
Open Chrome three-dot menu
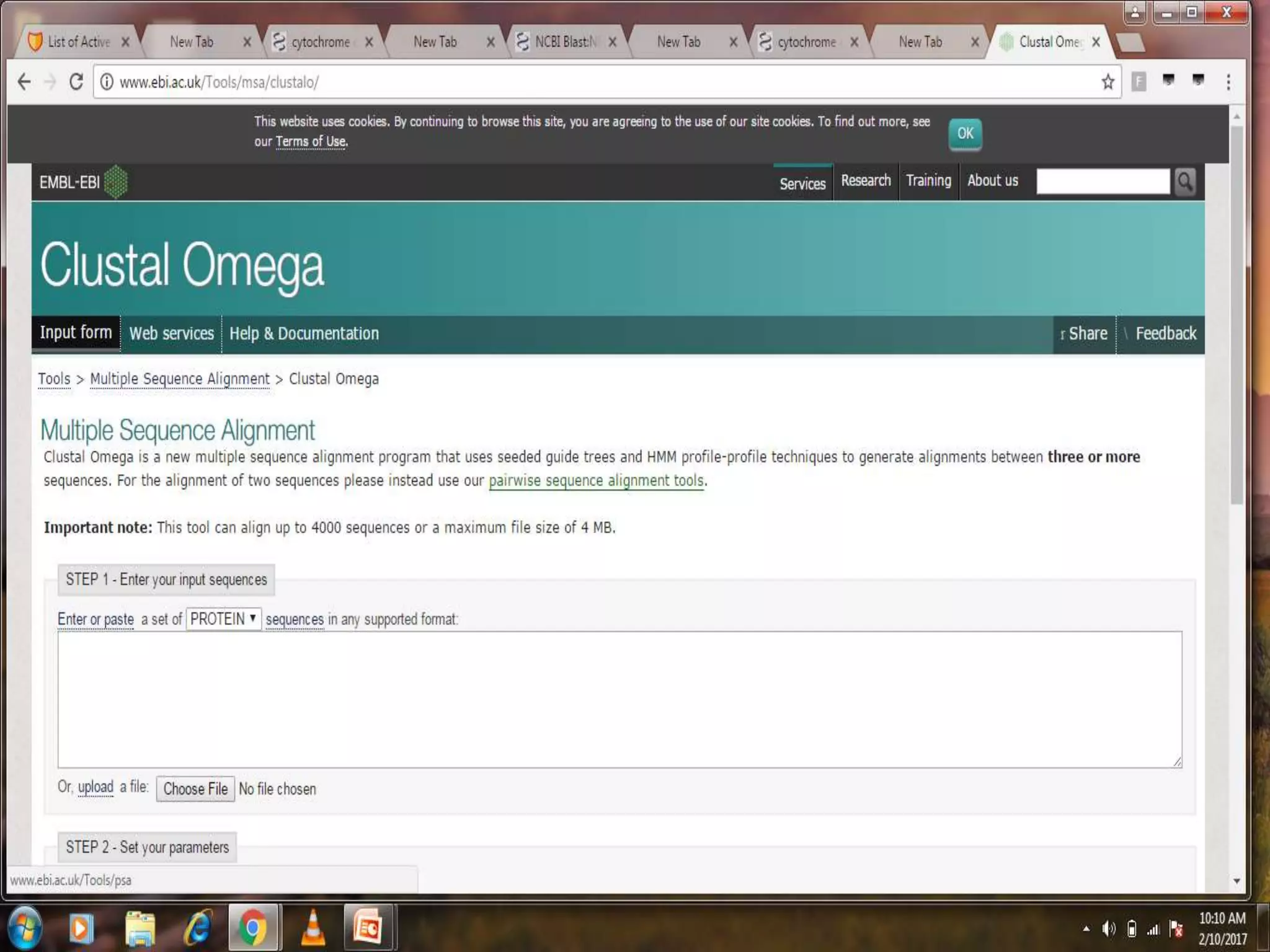point(1228,82)
